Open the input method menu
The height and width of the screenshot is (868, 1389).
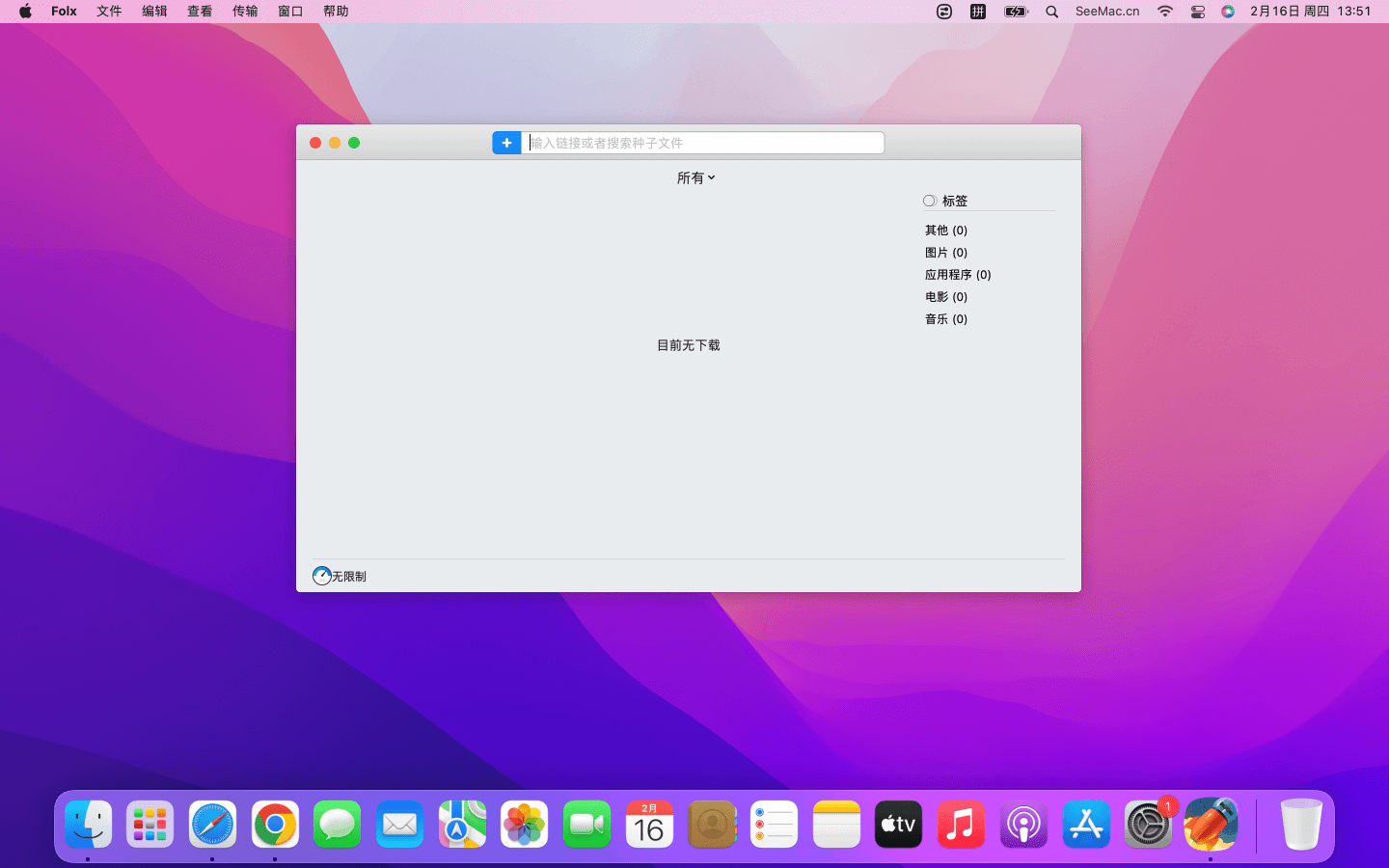coord(977,12)
